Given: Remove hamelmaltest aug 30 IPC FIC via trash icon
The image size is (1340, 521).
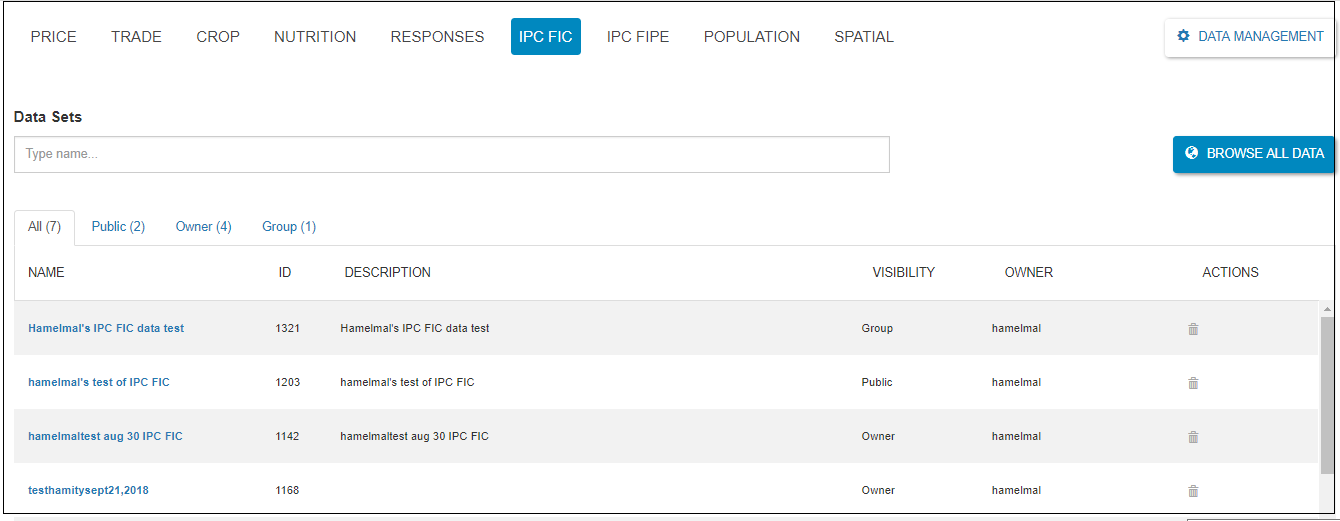Looking at the screenshot, I should tap(1193, 437).
